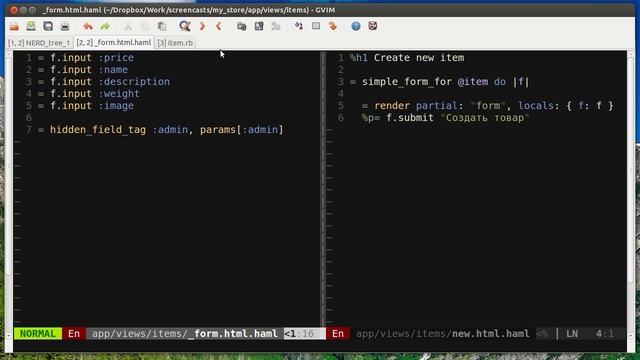Open Find and Replace magnifier icon
Image resolution: width=640 pixels, height=360 pixels.
coord(184,27)
